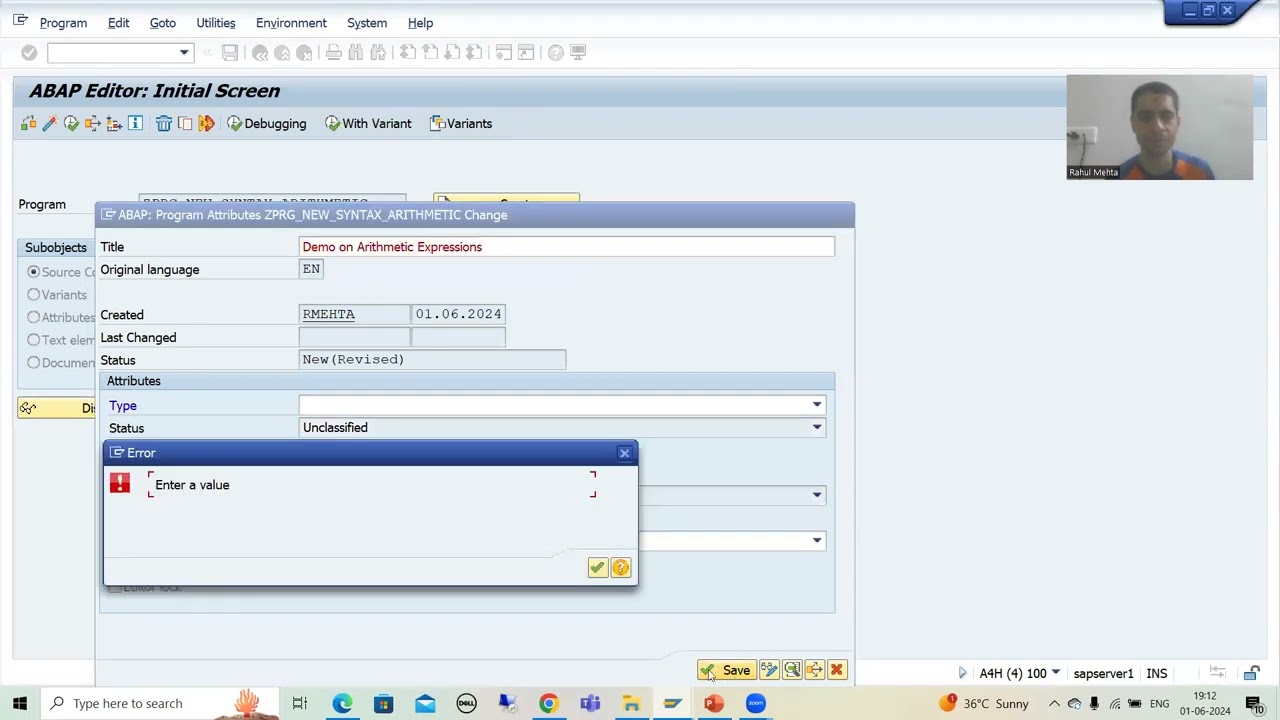Open the System menu

point(367,23)
